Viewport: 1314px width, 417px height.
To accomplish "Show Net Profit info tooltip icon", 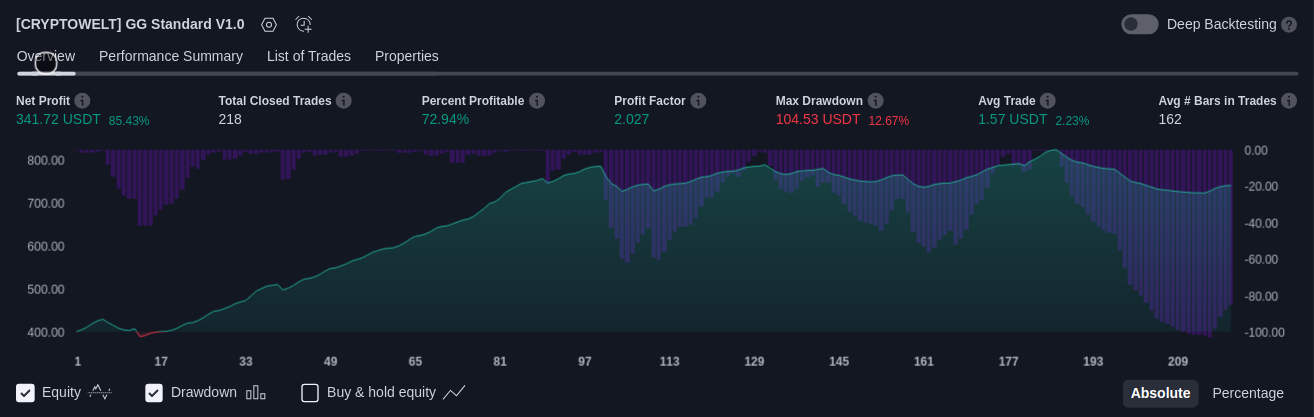I will [82, 101].
